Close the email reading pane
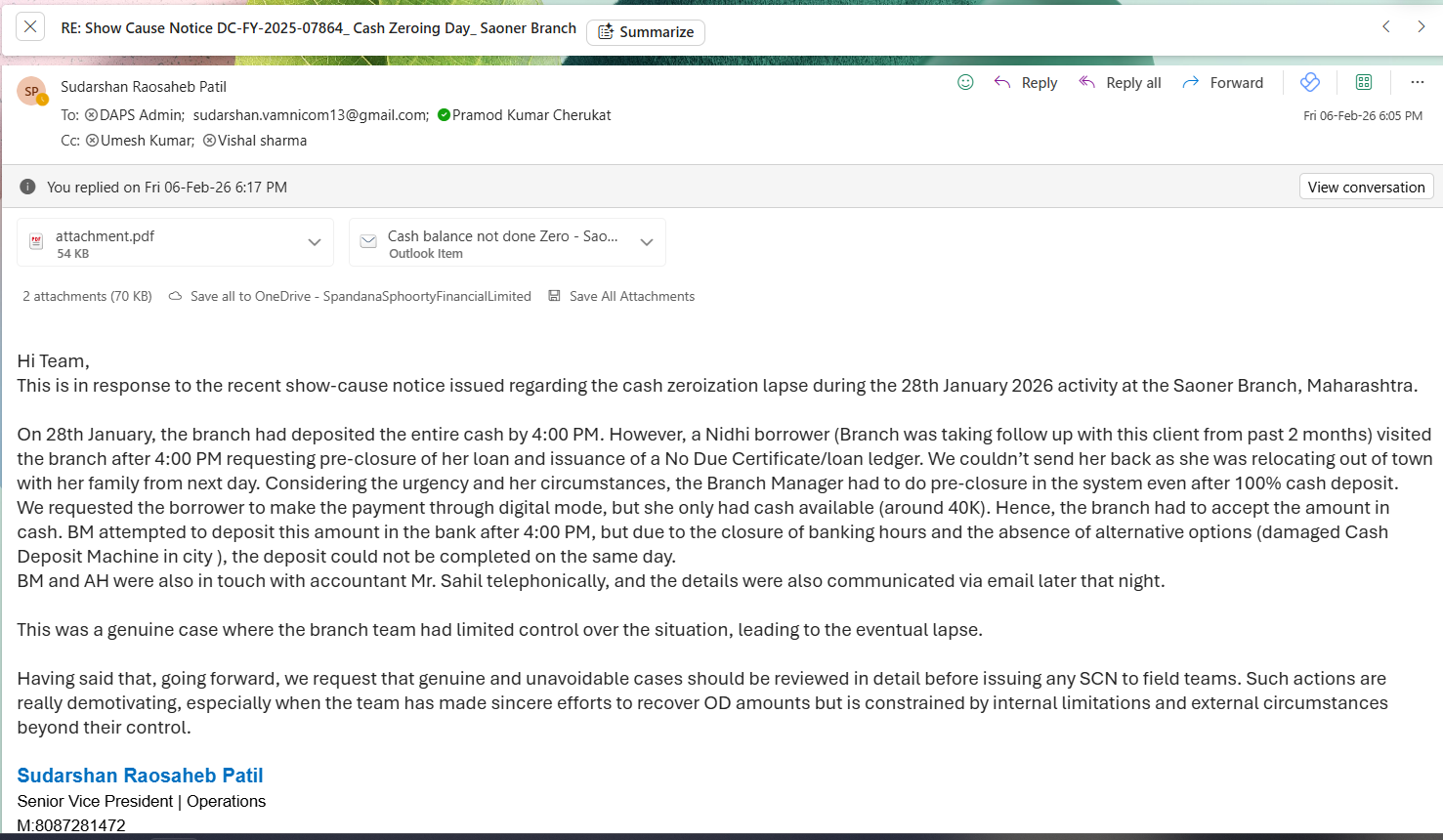The image size is (1443, 840). click(30, 26)
